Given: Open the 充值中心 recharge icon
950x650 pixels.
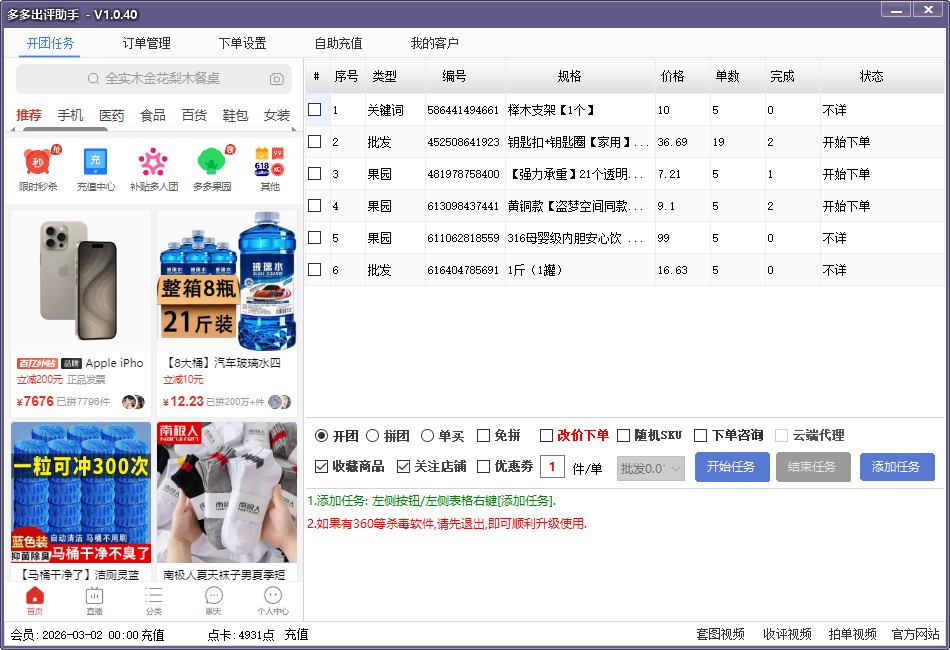Looking at the screenshot, I should pyautogui.click(x=96, y=163).
